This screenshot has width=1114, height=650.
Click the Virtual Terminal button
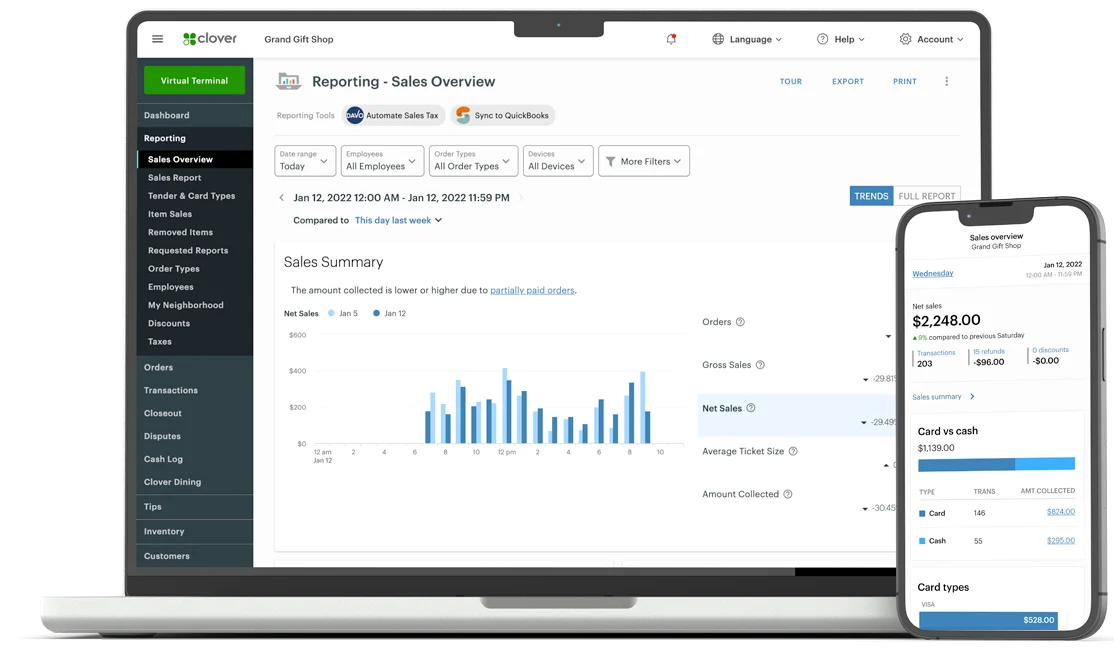[194, 80]
